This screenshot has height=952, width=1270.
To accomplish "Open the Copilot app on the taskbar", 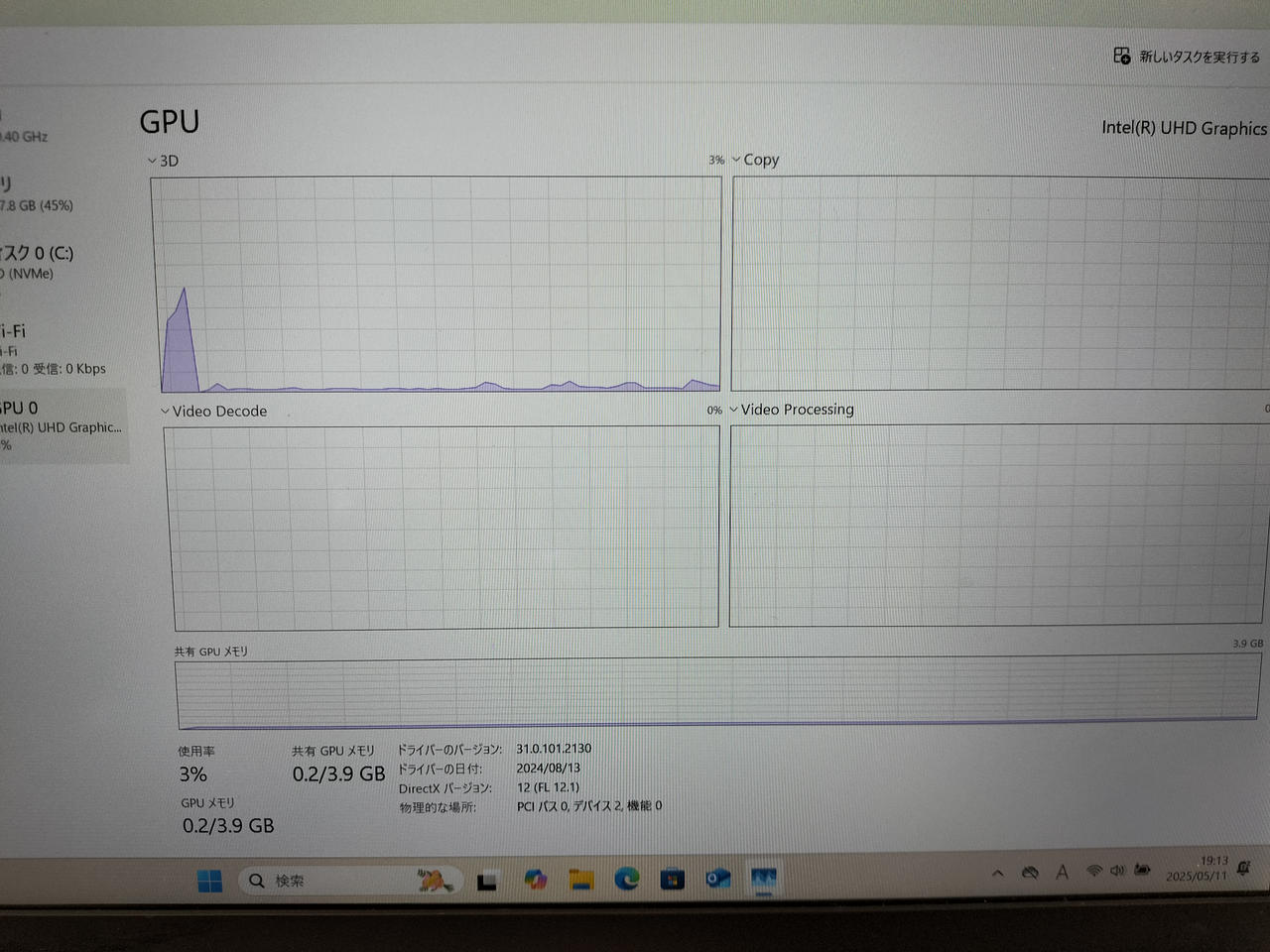I will 535,879.
